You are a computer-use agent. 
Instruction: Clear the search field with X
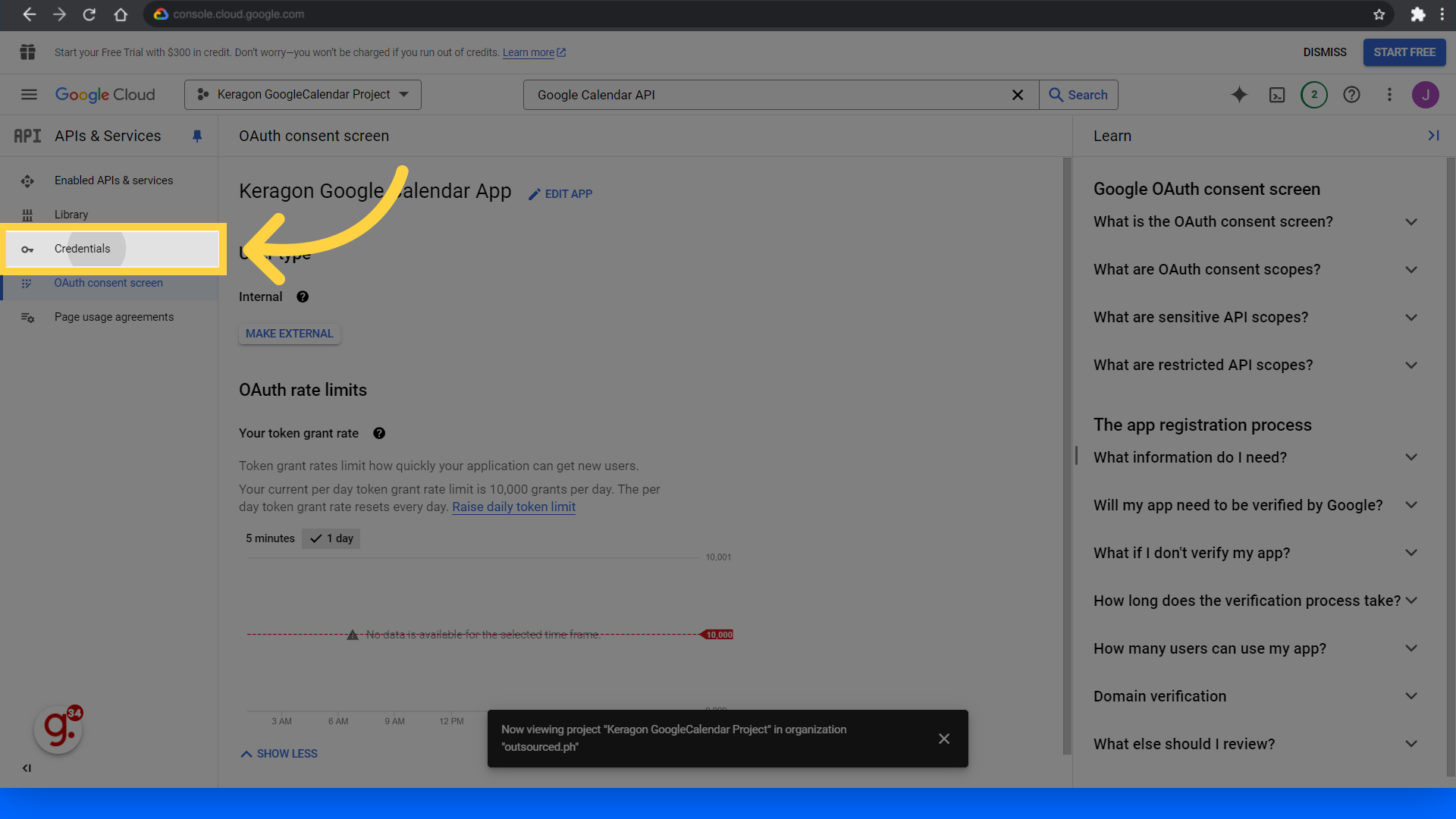(x=1018, y=95)
